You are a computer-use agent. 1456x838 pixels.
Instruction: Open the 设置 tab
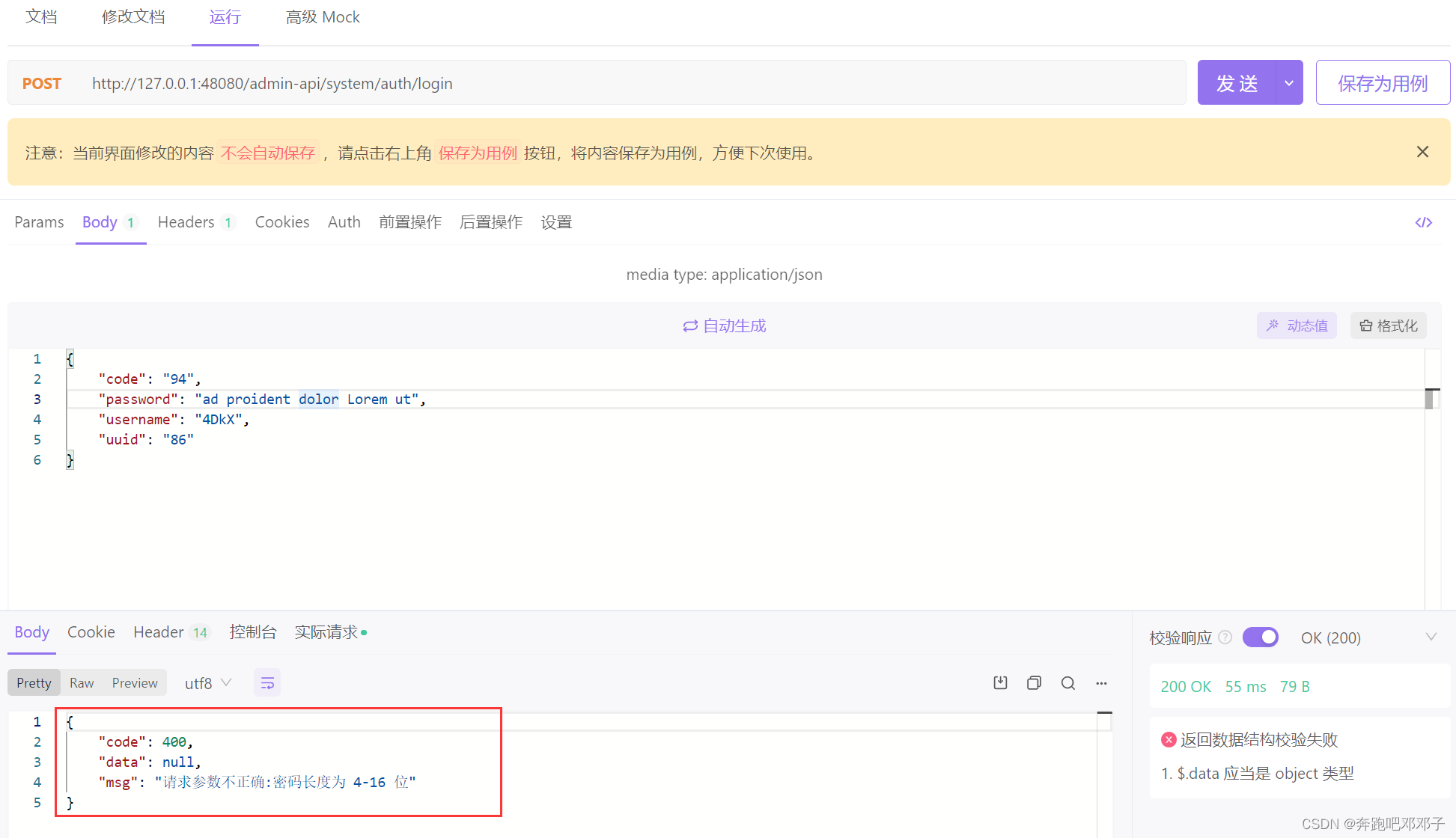coord(556,222)
